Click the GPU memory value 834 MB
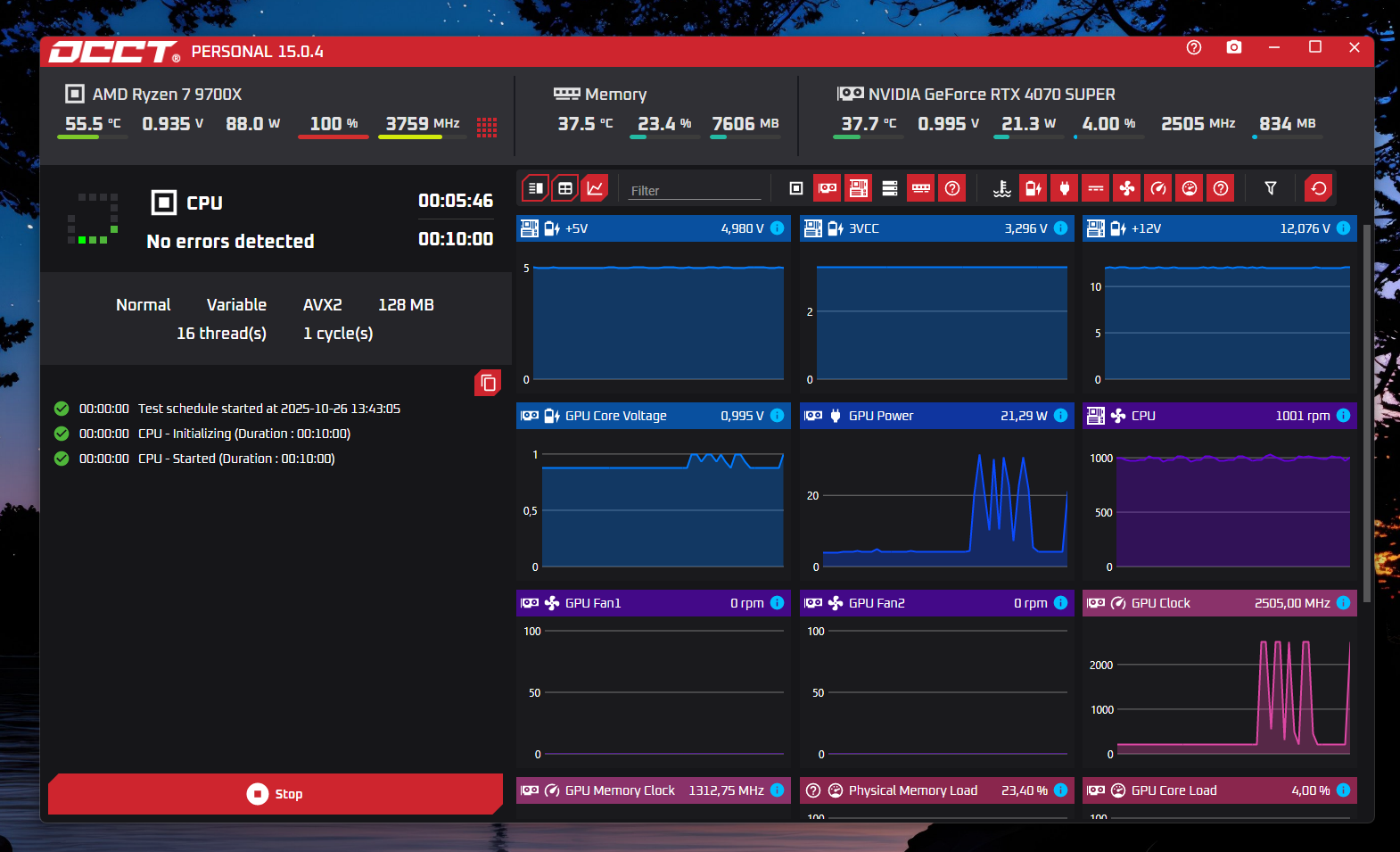Screen dimensions: 1400x852 [x=1288, y=124]
